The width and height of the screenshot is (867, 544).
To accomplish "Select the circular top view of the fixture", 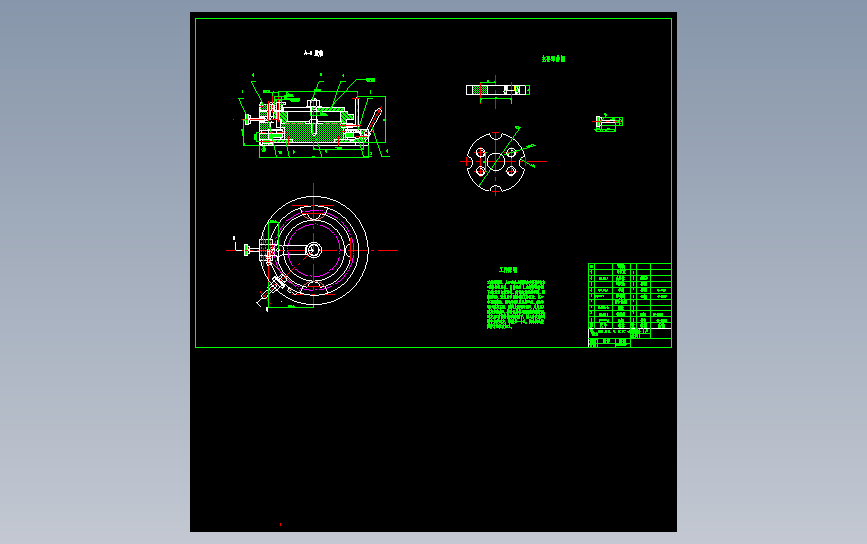I will (314, 250).
